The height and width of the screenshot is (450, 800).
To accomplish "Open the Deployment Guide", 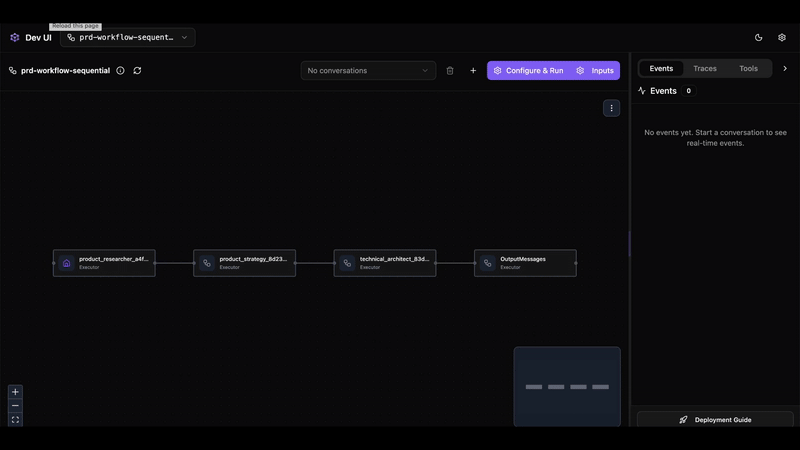I will [715, 420].
